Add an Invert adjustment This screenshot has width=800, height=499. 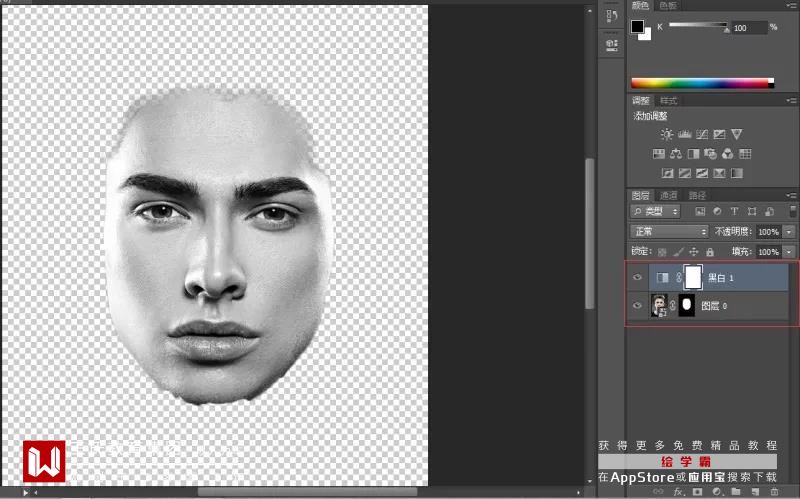click(667, 173)
